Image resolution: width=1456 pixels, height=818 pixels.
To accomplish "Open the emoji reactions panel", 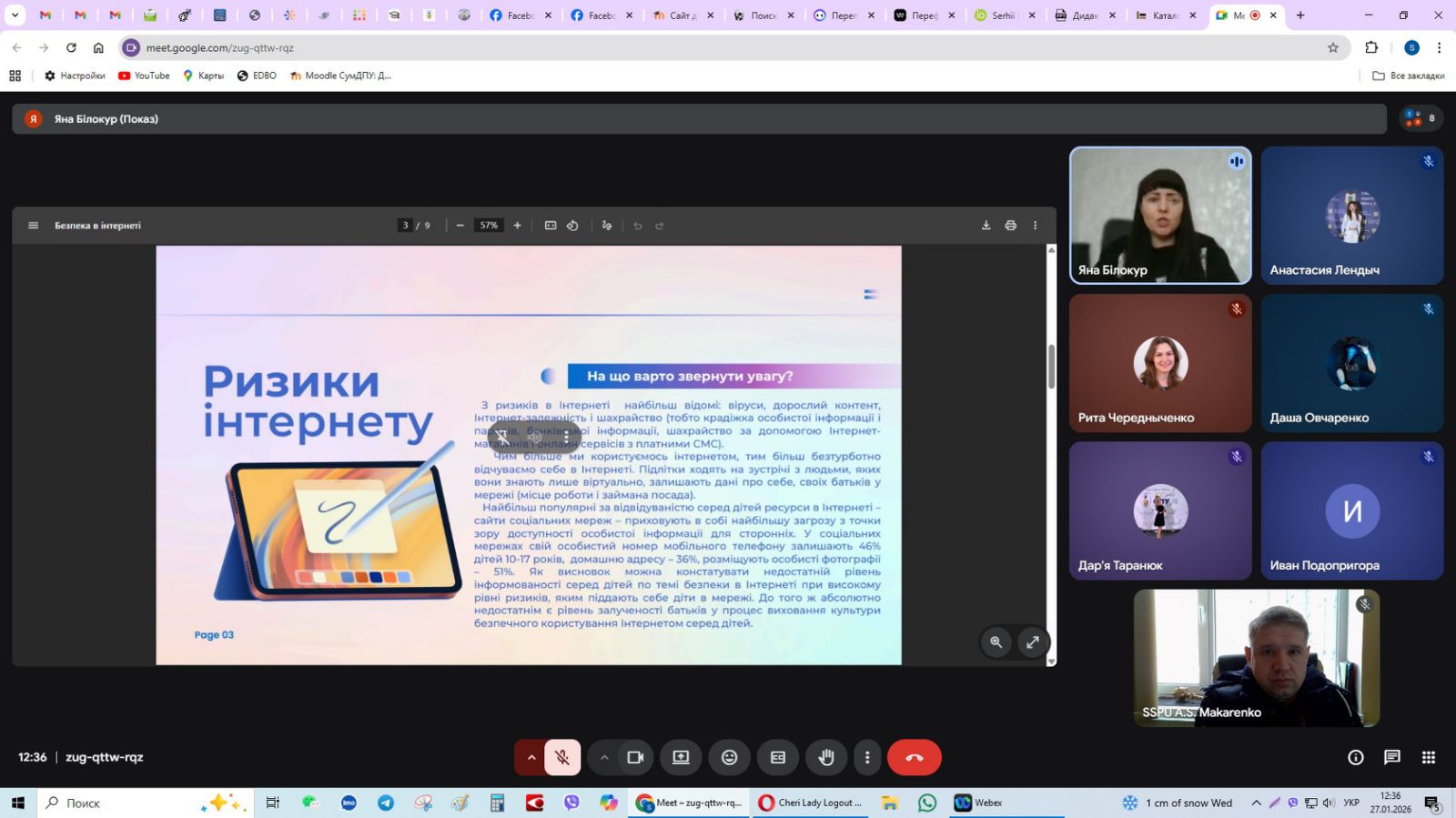I will pos(729,757).
